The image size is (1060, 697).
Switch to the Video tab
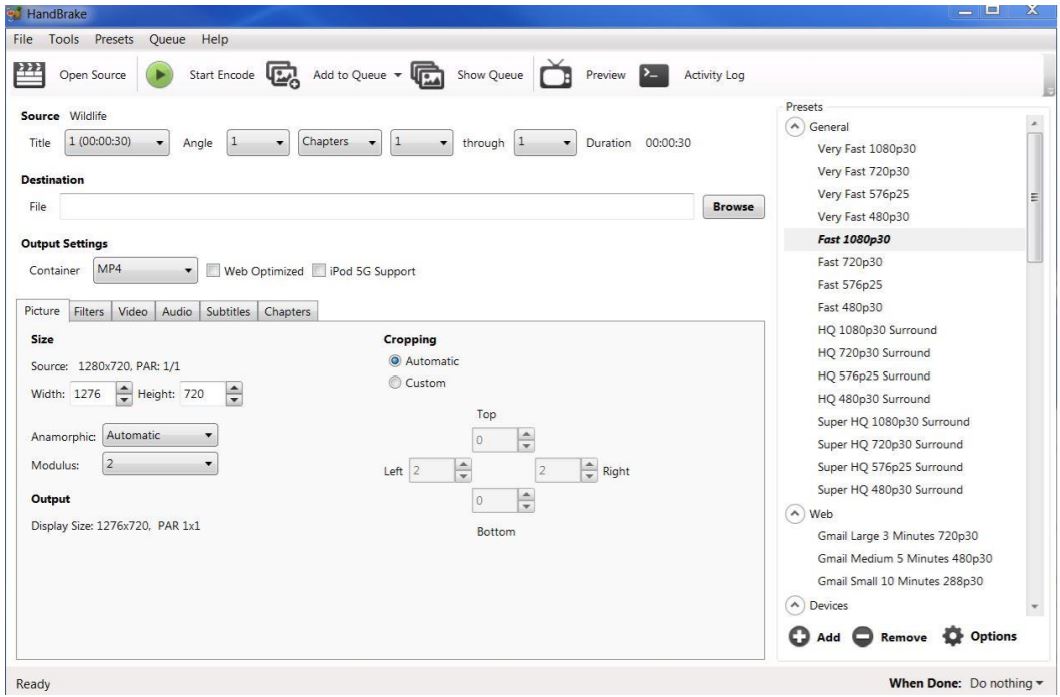(x=132, y=312)
